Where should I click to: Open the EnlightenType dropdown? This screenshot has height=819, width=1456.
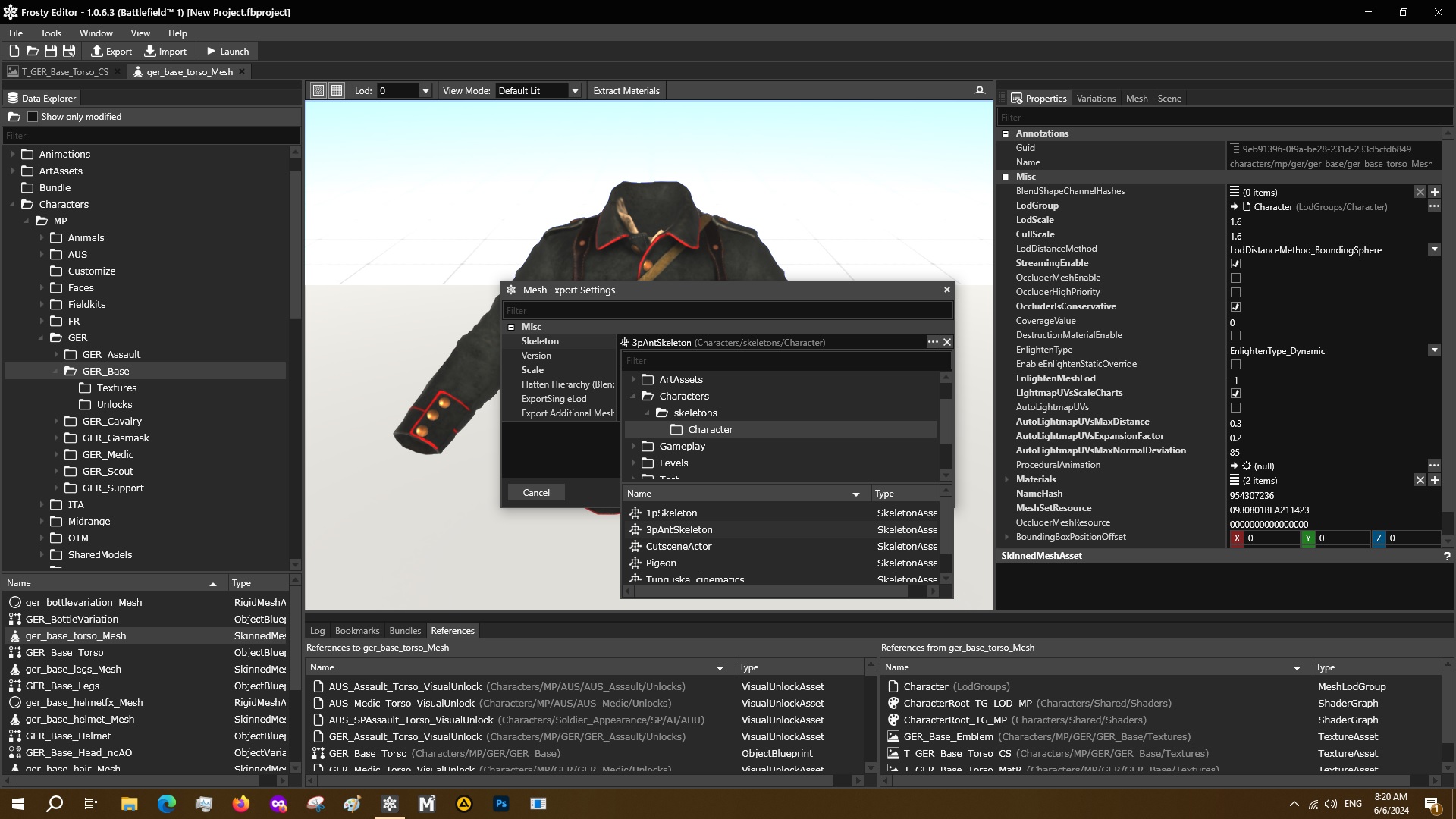pos(1434,350)
